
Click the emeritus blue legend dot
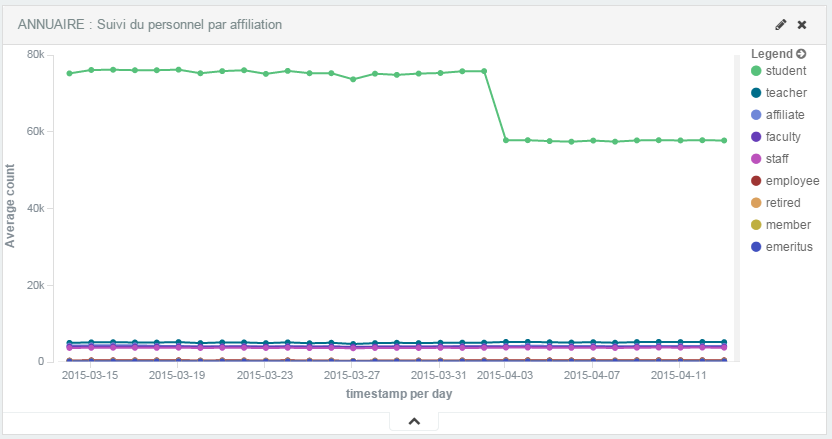tap(757, 247)
